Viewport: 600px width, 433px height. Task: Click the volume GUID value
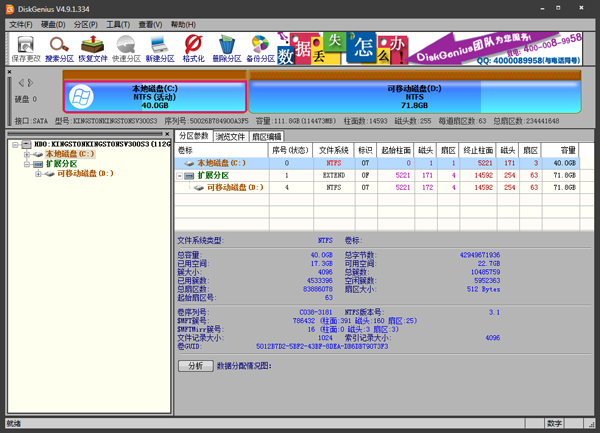click(x=322, y=347)
